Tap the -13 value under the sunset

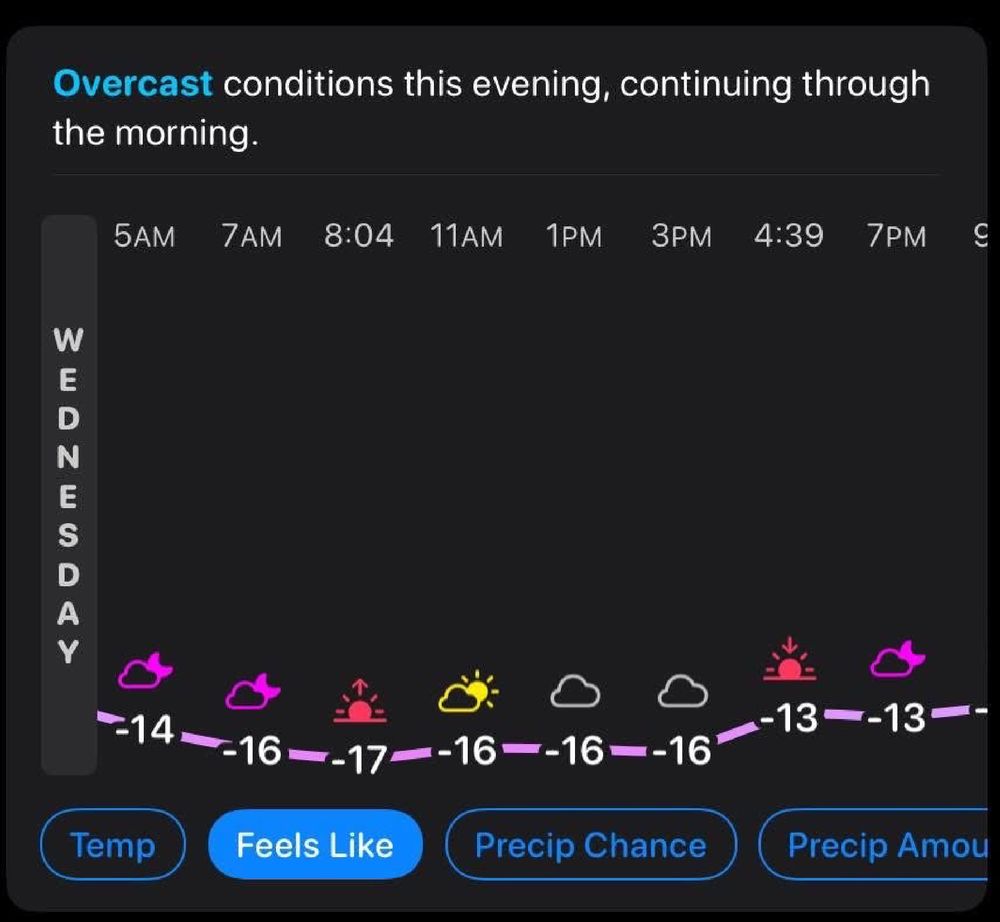click(x=788, y=718)
